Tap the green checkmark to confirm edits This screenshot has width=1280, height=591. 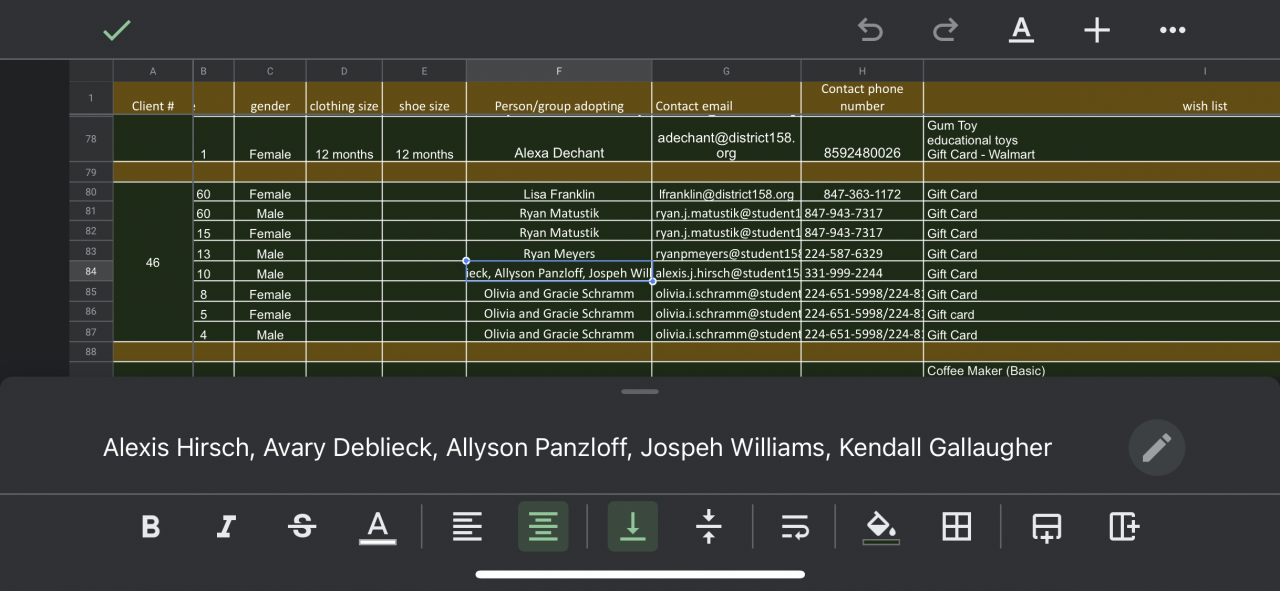click(x=117, y=30)
